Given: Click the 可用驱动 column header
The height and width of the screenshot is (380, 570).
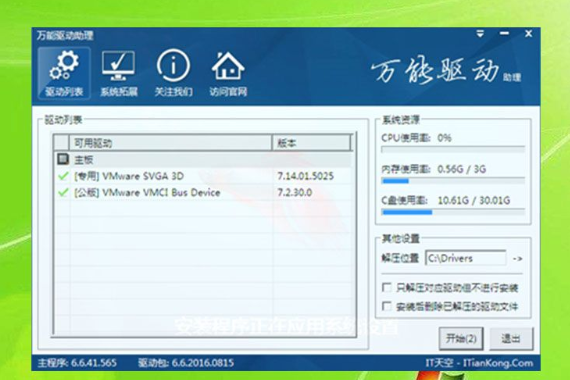Looking at the screenshot, I should (170, 143).
